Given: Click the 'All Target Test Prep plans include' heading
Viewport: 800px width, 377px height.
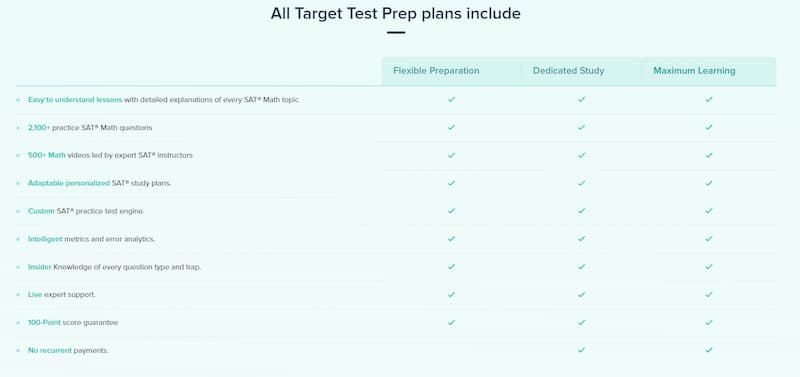Looking at the screenshot, I should click(x=395, y=14).
